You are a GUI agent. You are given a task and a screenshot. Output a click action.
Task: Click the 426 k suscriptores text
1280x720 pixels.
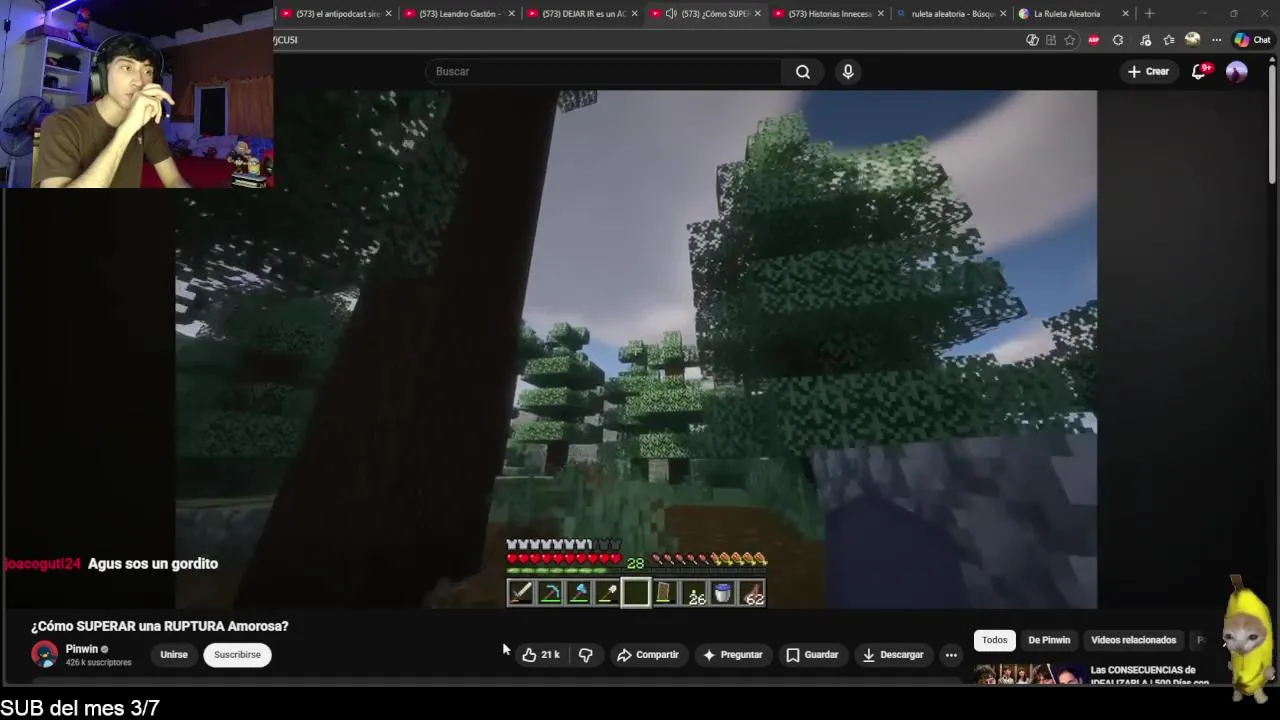tap(98, 662)
